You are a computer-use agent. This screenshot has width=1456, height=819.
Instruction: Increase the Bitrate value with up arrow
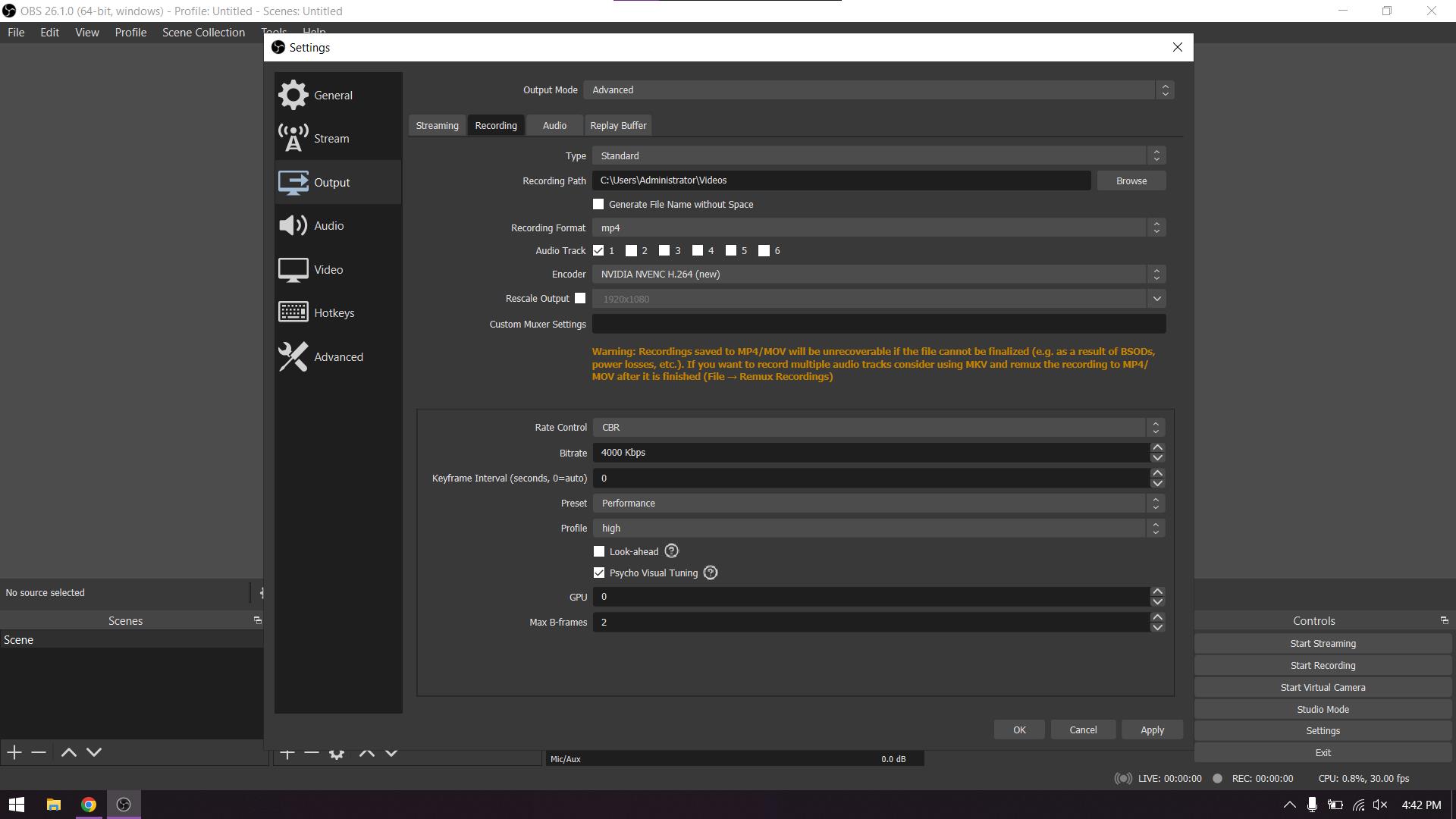point(1157,447)
